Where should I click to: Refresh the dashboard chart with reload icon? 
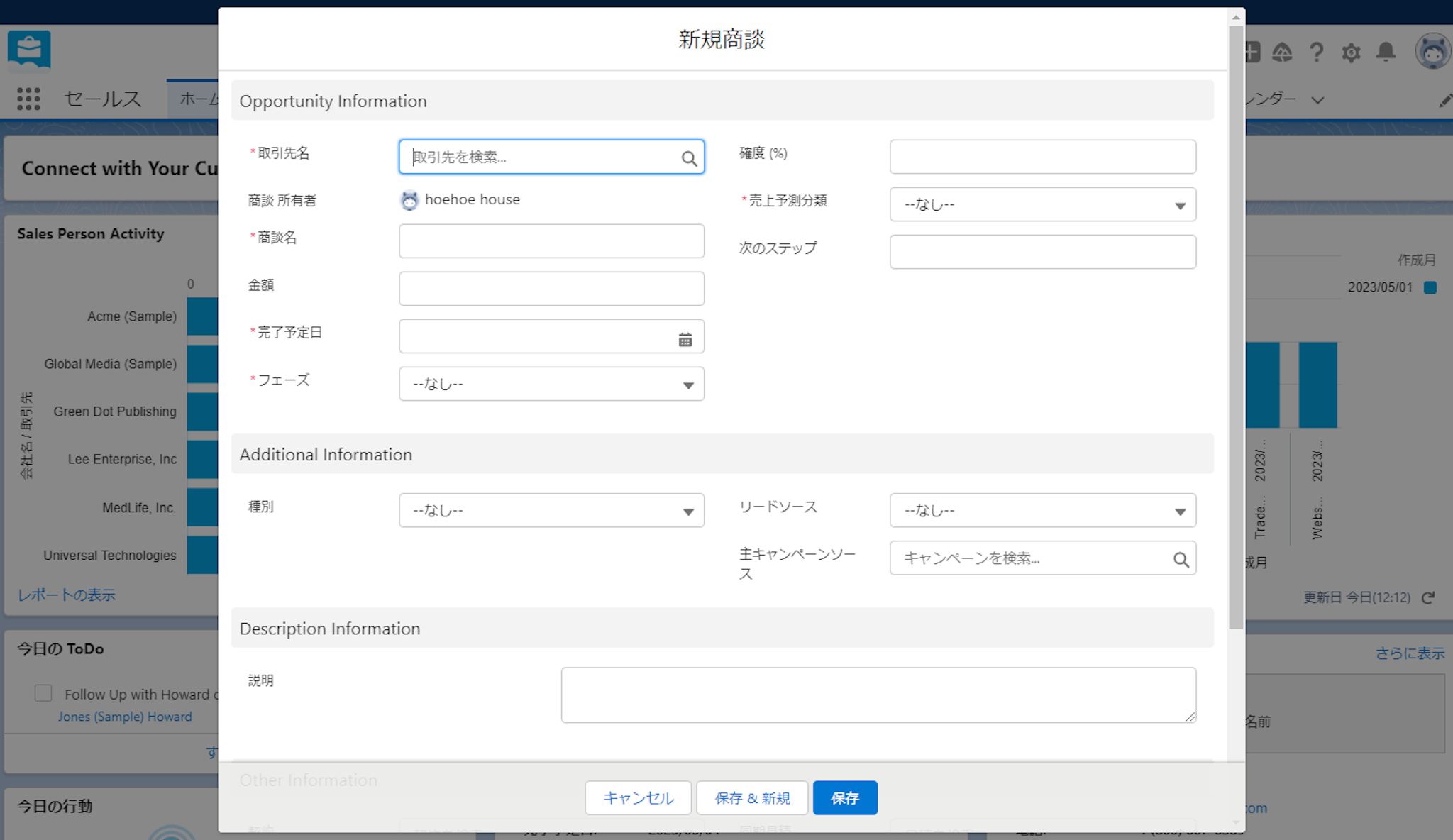click(x=1428, y=597)
